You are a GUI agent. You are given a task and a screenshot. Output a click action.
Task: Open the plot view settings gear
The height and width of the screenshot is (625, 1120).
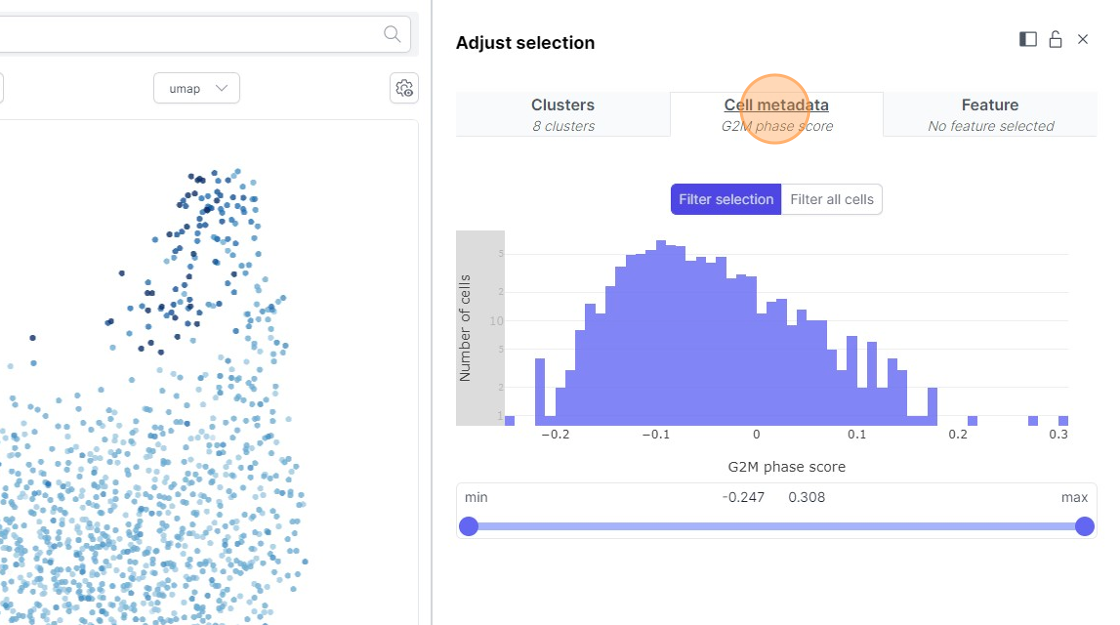(x=404, y=88)
